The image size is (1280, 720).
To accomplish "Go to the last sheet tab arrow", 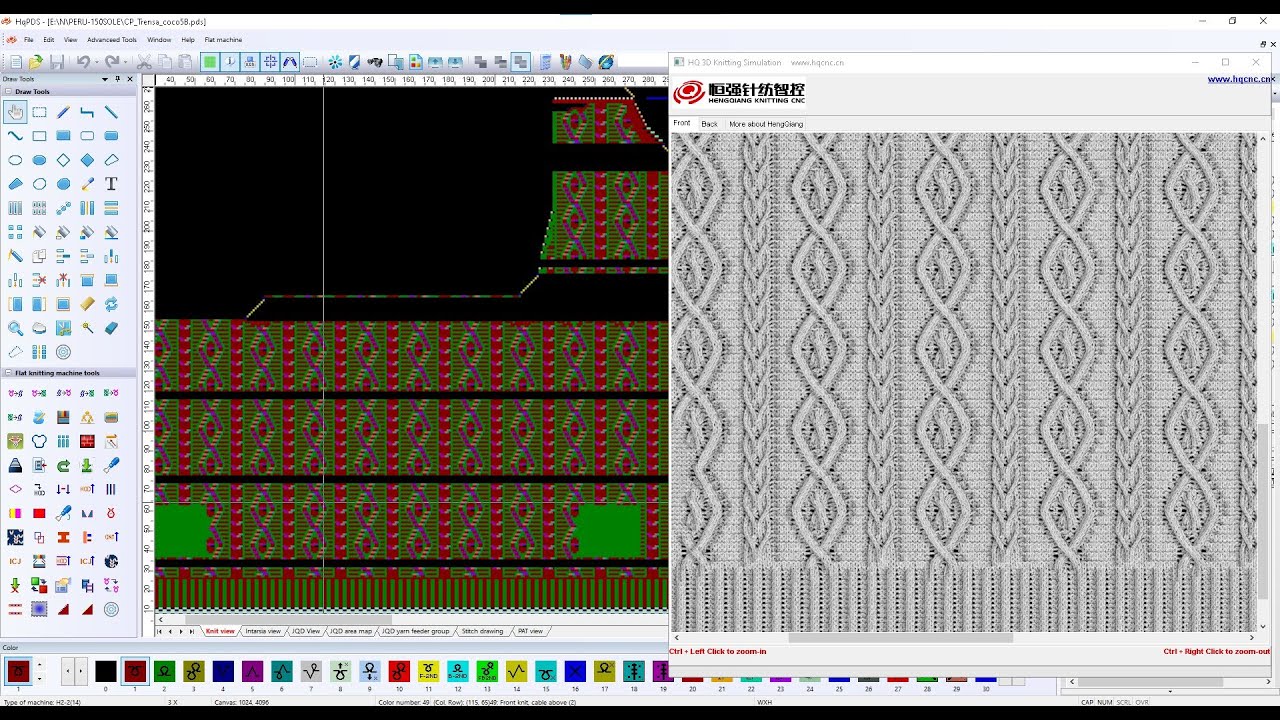I will 192,631.
